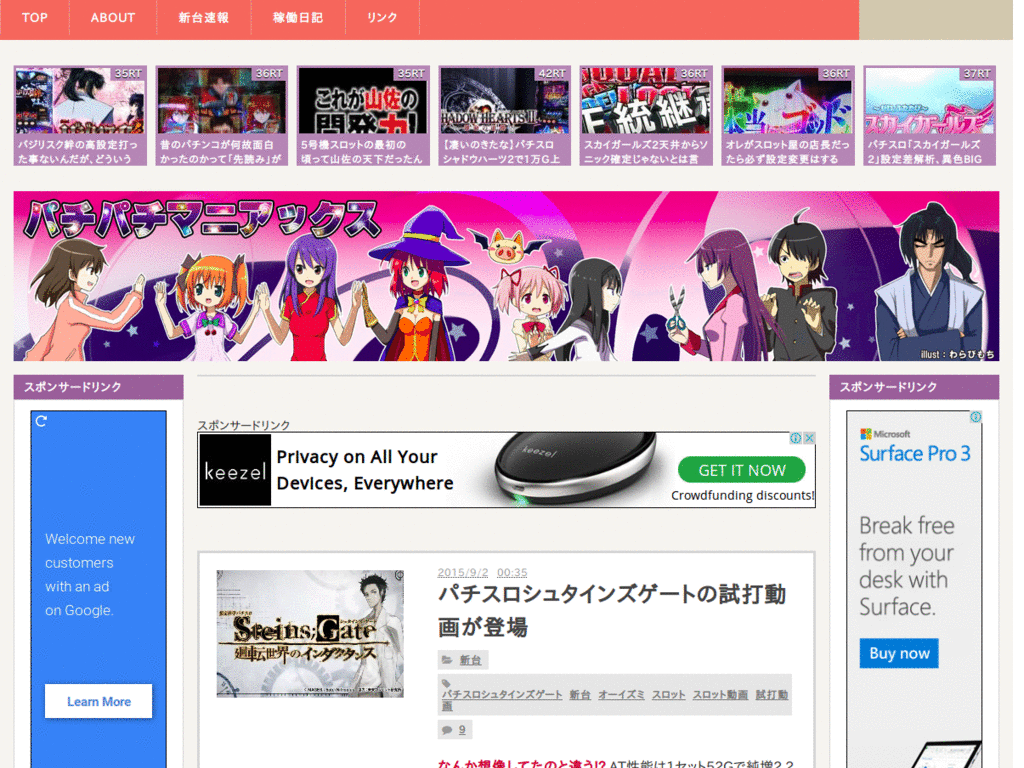Open the TOP navigation menu item
The width and height of the screenshot is (1024, 768).
(x=35, y=18)
